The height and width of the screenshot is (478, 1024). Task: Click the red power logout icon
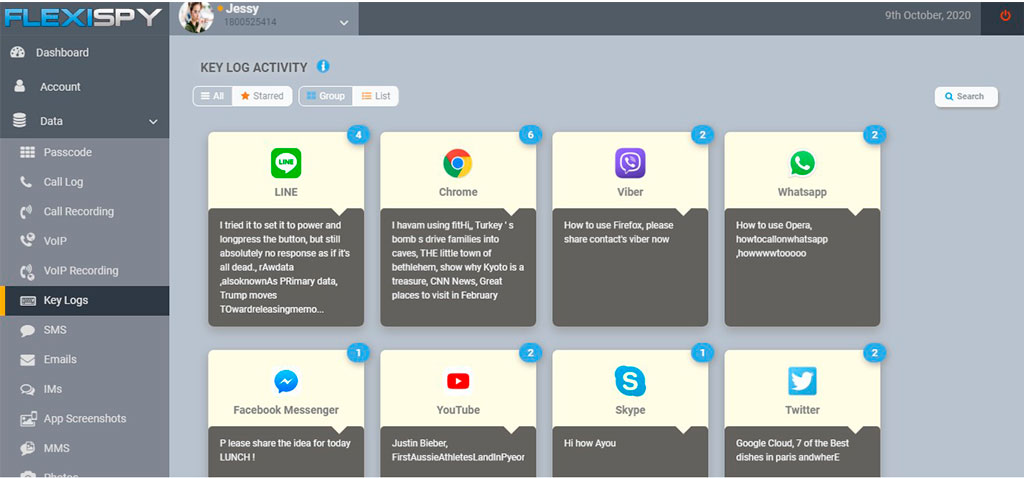pos(1005,16)
